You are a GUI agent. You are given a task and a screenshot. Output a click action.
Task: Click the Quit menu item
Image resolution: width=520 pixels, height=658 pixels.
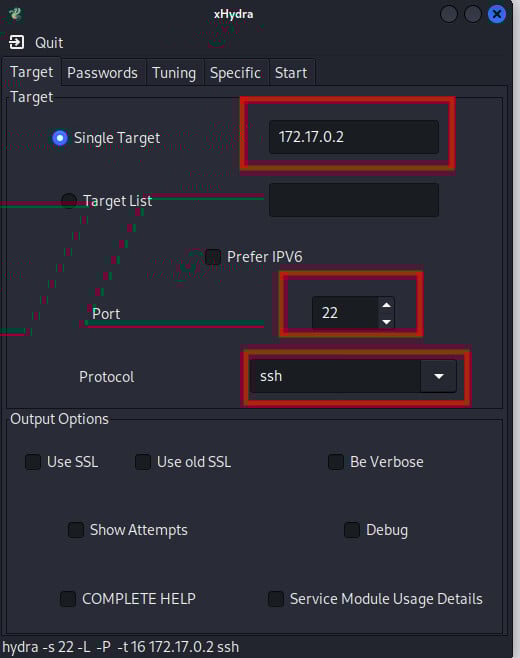(49, 43)
